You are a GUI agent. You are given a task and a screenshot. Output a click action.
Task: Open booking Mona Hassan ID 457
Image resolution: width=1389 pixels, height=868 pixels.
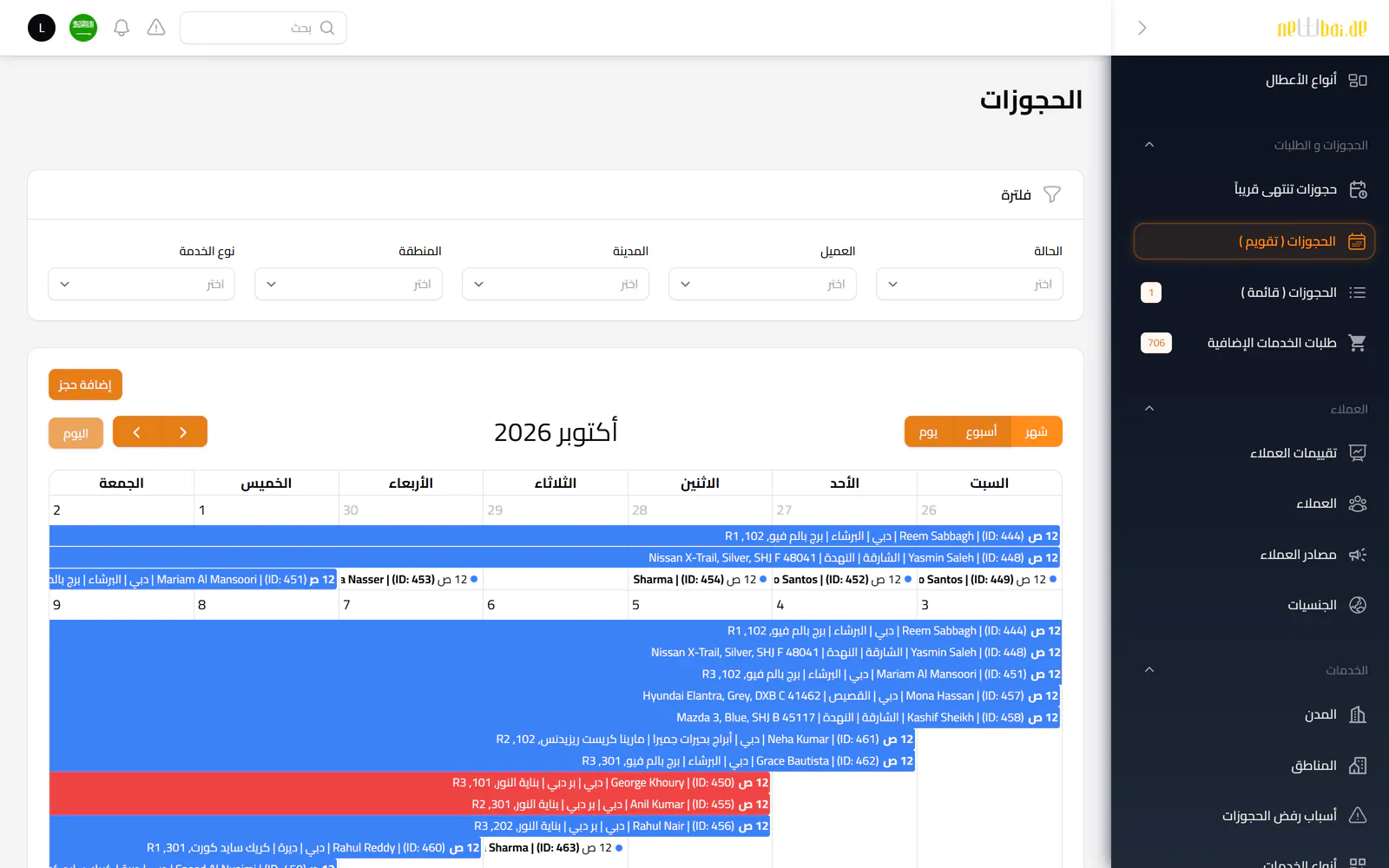click(x=555, y=696)
